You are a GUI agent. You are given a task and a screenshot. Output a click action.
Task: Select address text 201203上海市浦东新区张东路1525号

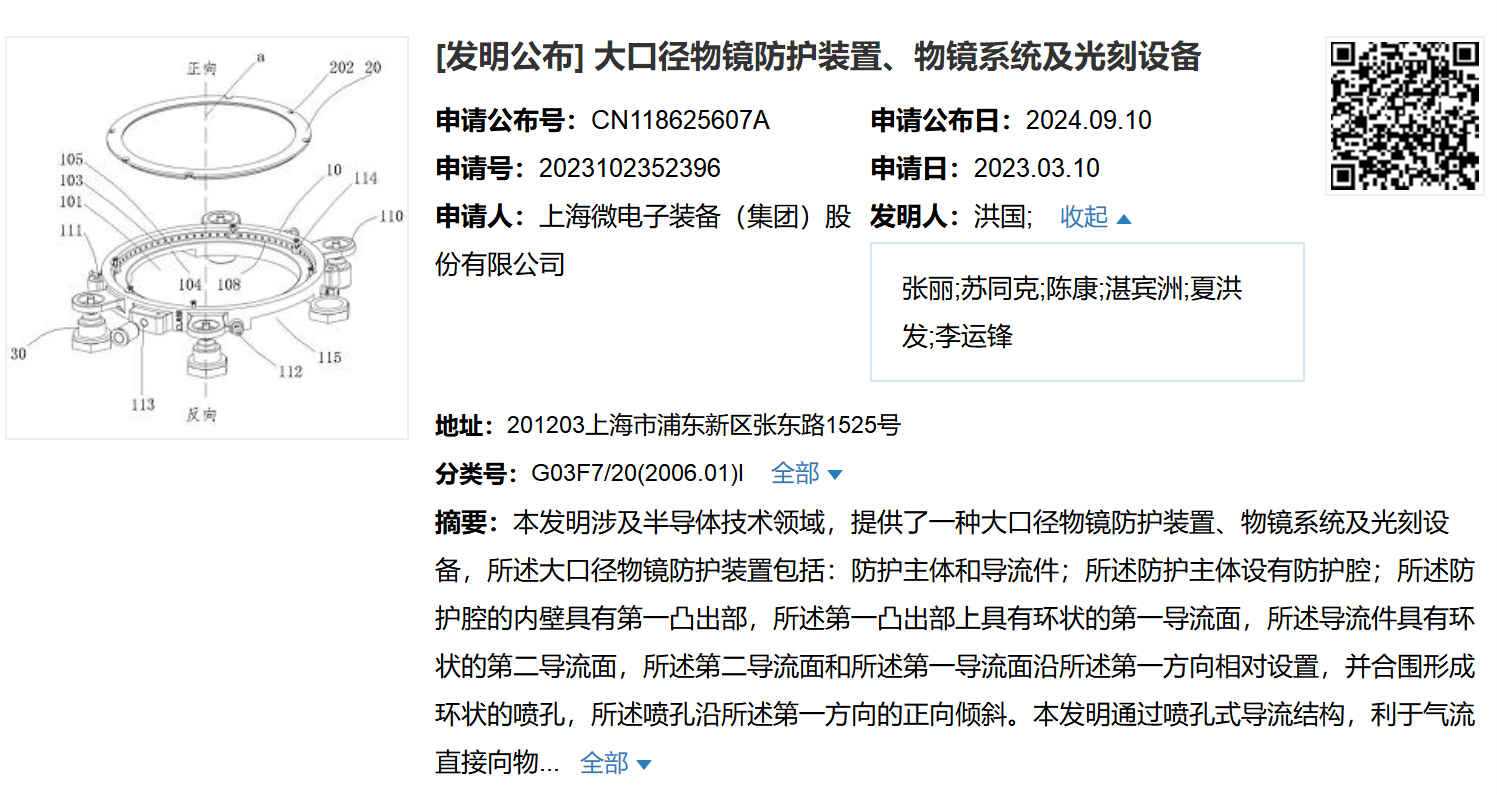(x=704, y=426)
